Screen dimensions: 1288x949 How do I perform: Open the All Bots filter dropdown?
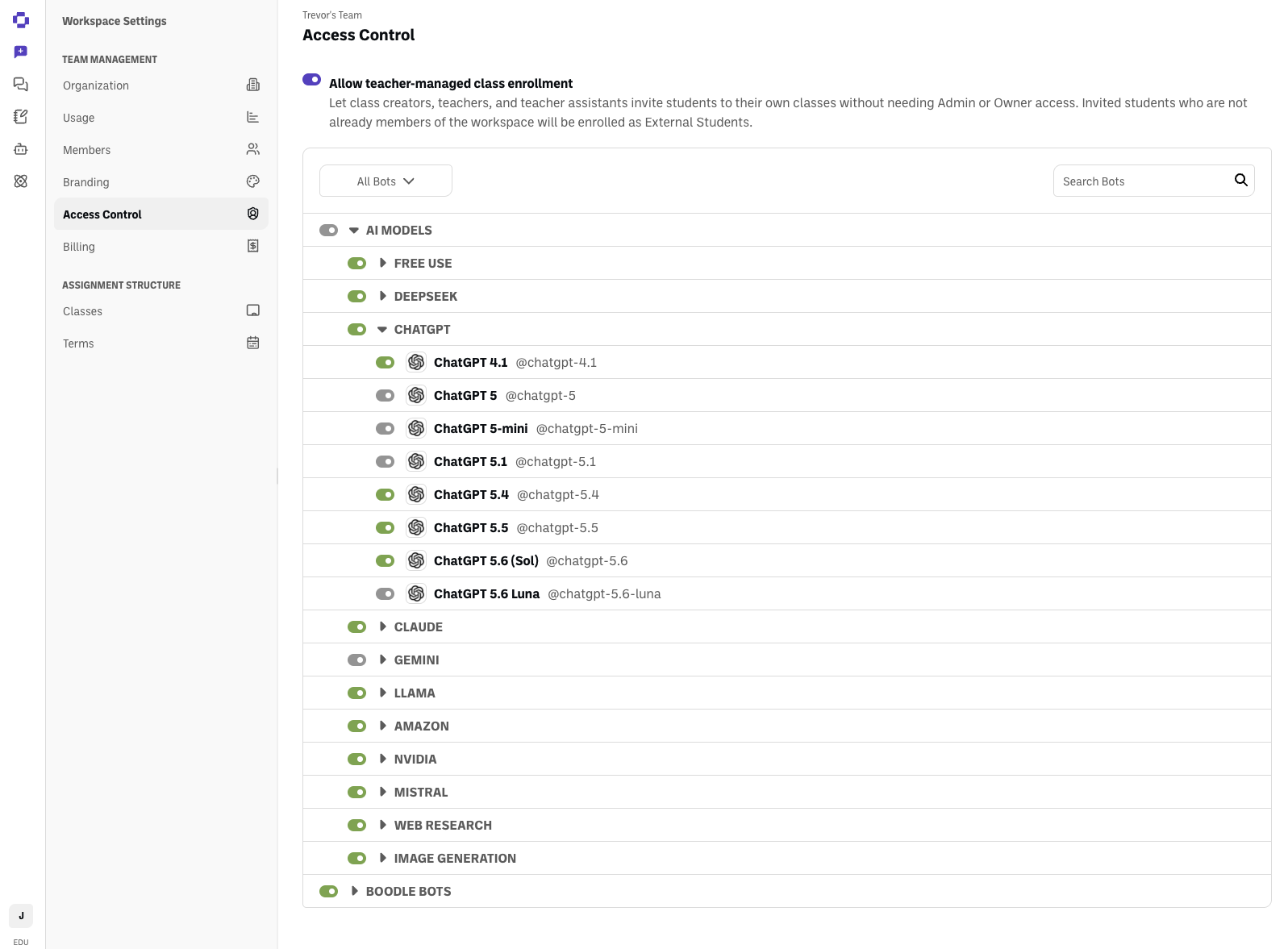click(386, 181)
